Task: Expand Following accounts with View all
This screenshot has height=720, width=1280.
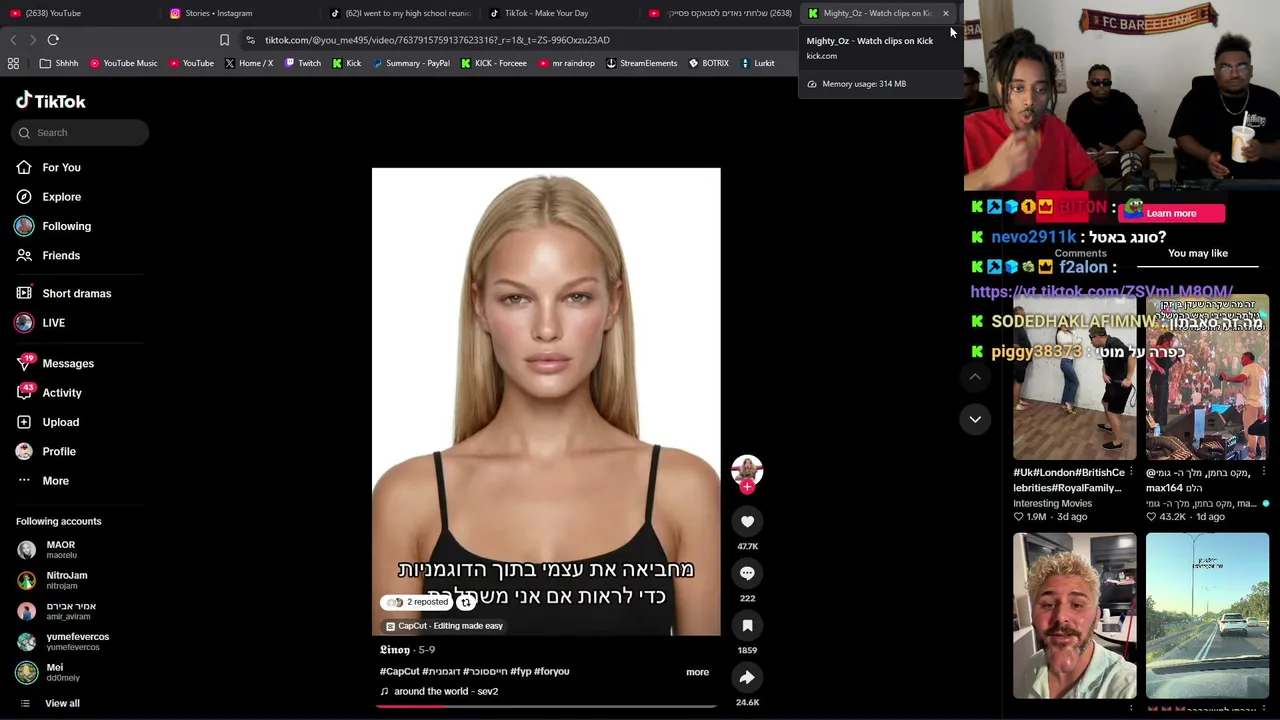Action: pos(62,703)
